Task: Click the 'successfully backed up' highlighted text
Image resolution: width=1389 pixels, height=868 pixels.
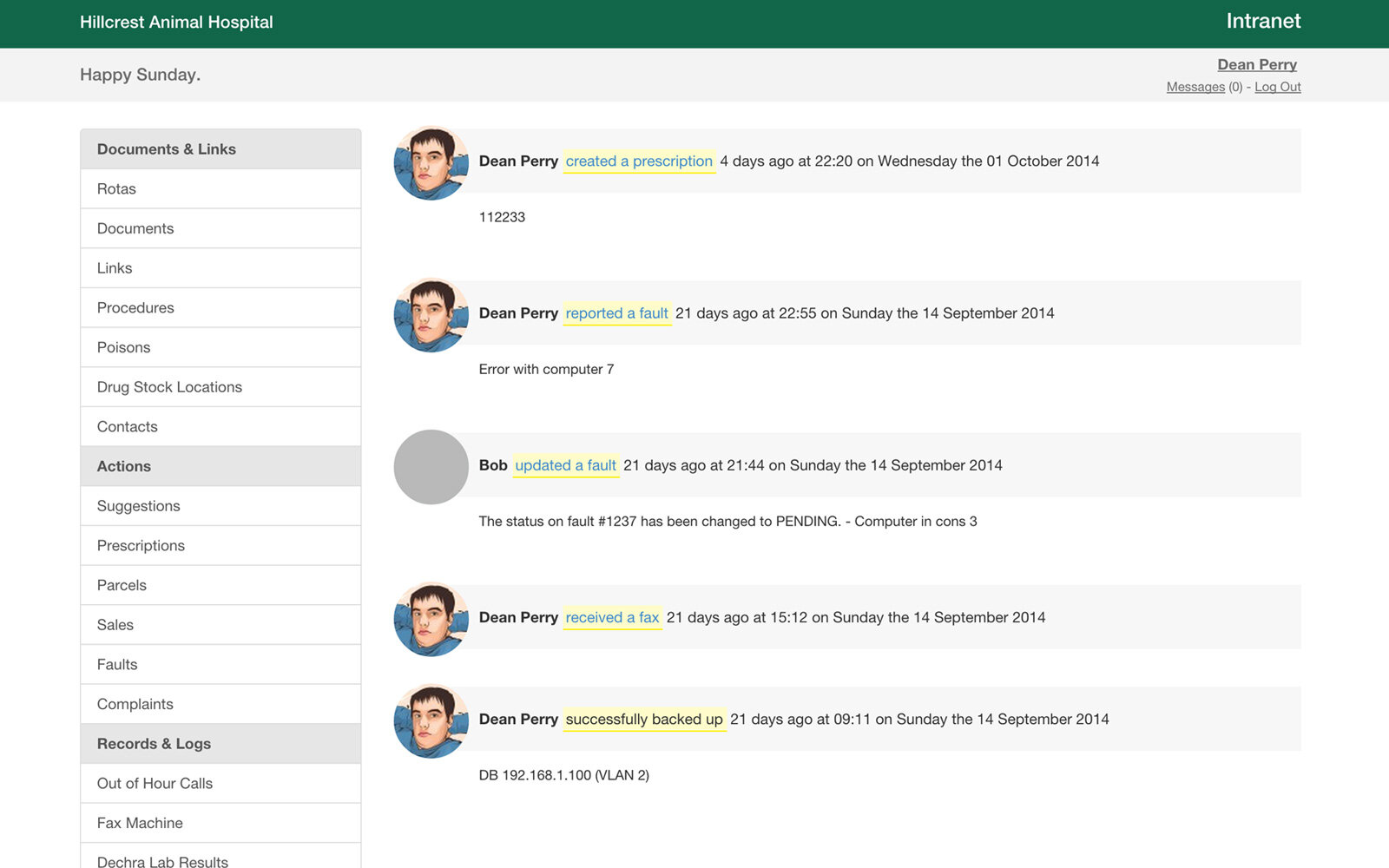Action: click(x=644, y=720)
